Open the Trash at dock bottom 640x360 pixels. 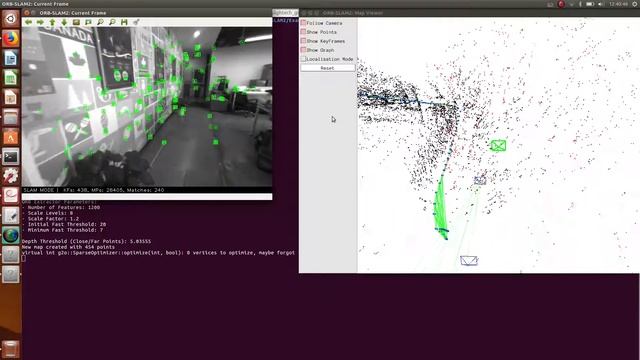click(x=11, y=349)
